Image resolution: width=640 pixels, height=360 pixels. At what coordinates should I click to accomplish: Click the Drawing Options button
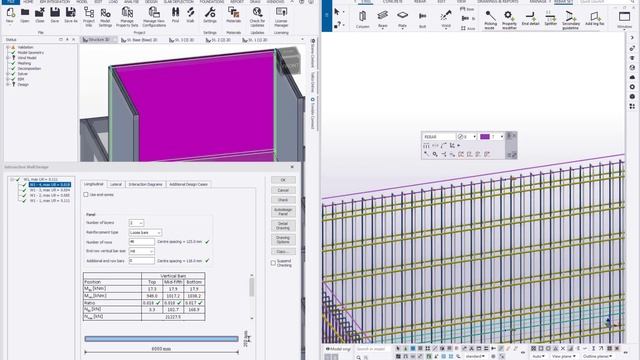pos(283,240)
